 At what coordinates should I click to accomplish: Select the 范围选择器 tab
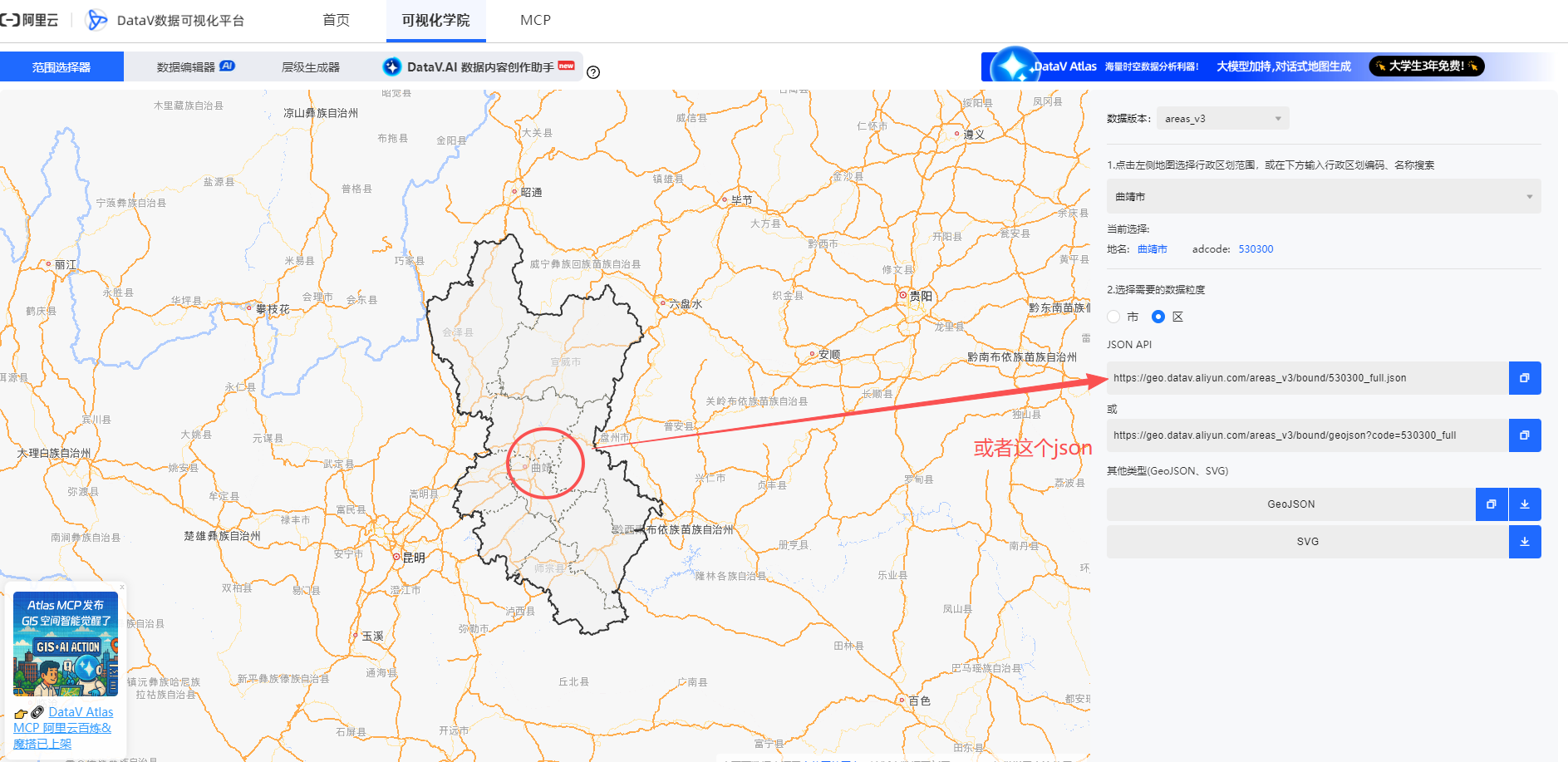(61, 66)
